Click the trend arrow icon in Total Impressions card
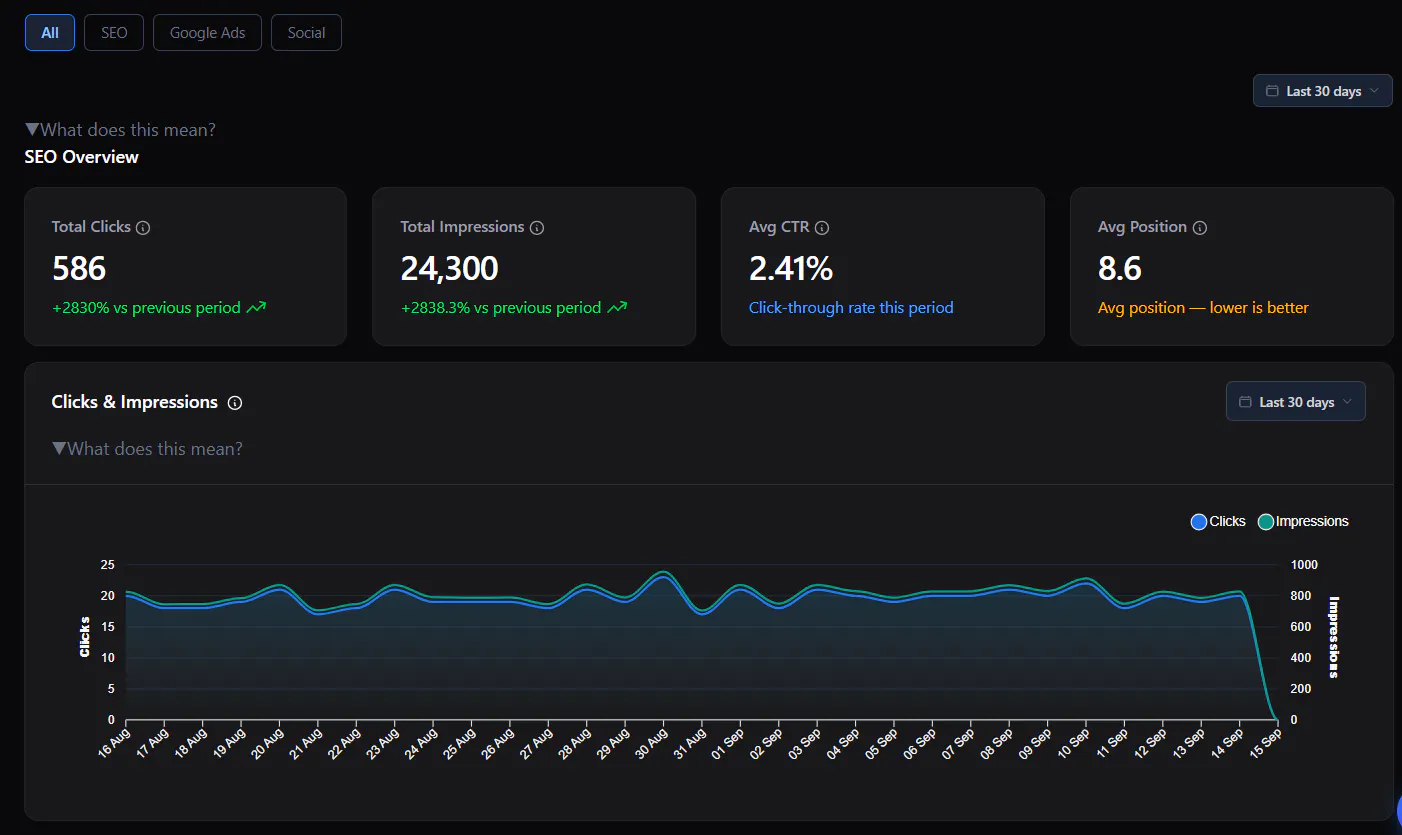Viewport: 1402px width, 835px height. pyautogui.click(x=617, y=308)
